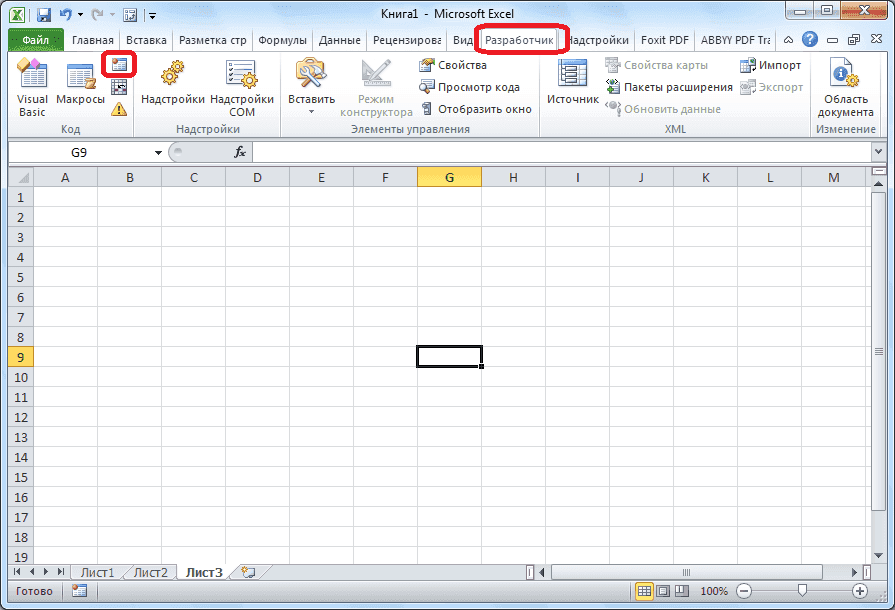Open the XML Источник pane
Image resolution: width=895 pixels, height=610 pixels.
pyautogui.click(x=573, y=83)
